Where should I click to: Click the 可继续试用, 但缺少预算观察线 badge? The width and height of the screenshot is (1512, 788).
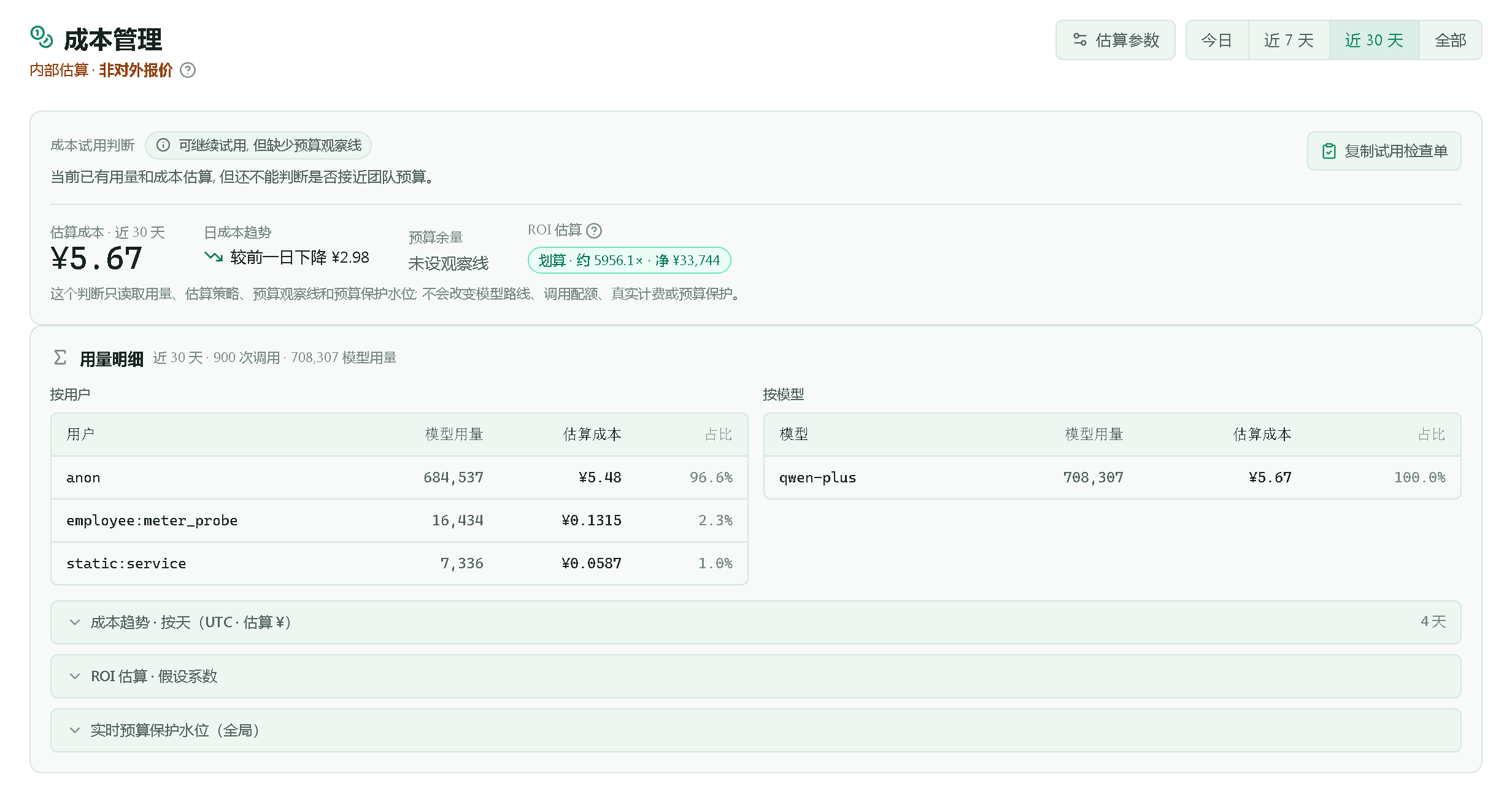(258, 145)
